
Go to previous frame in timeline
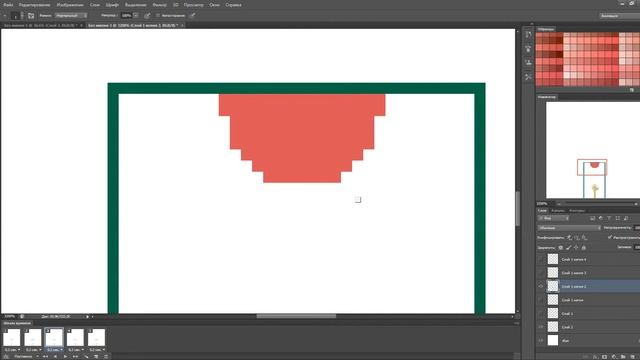tap(56, 356)
